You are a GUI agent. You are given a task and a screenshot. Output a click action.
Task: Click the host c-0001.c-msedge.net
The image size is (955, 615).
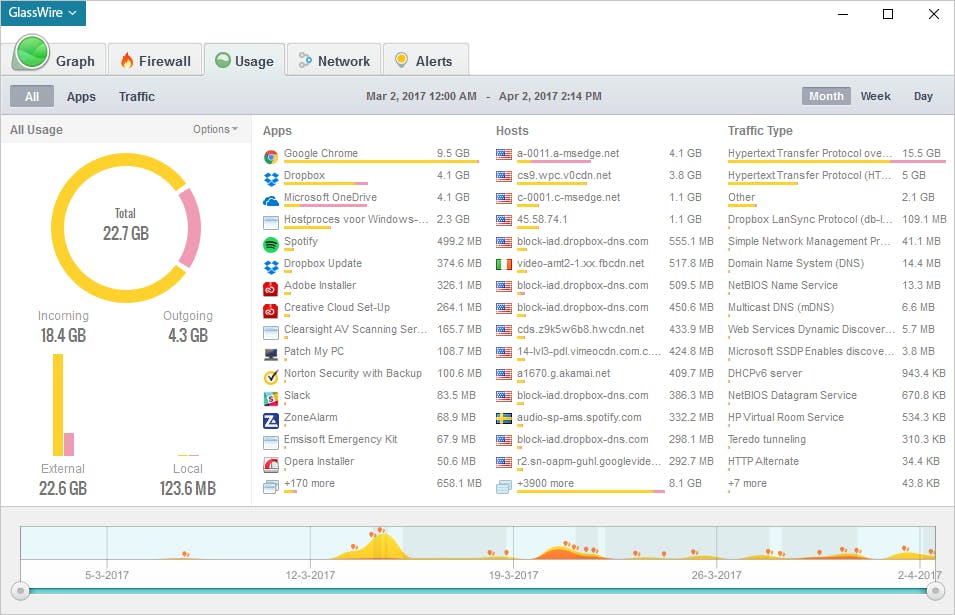pos(568,197)
